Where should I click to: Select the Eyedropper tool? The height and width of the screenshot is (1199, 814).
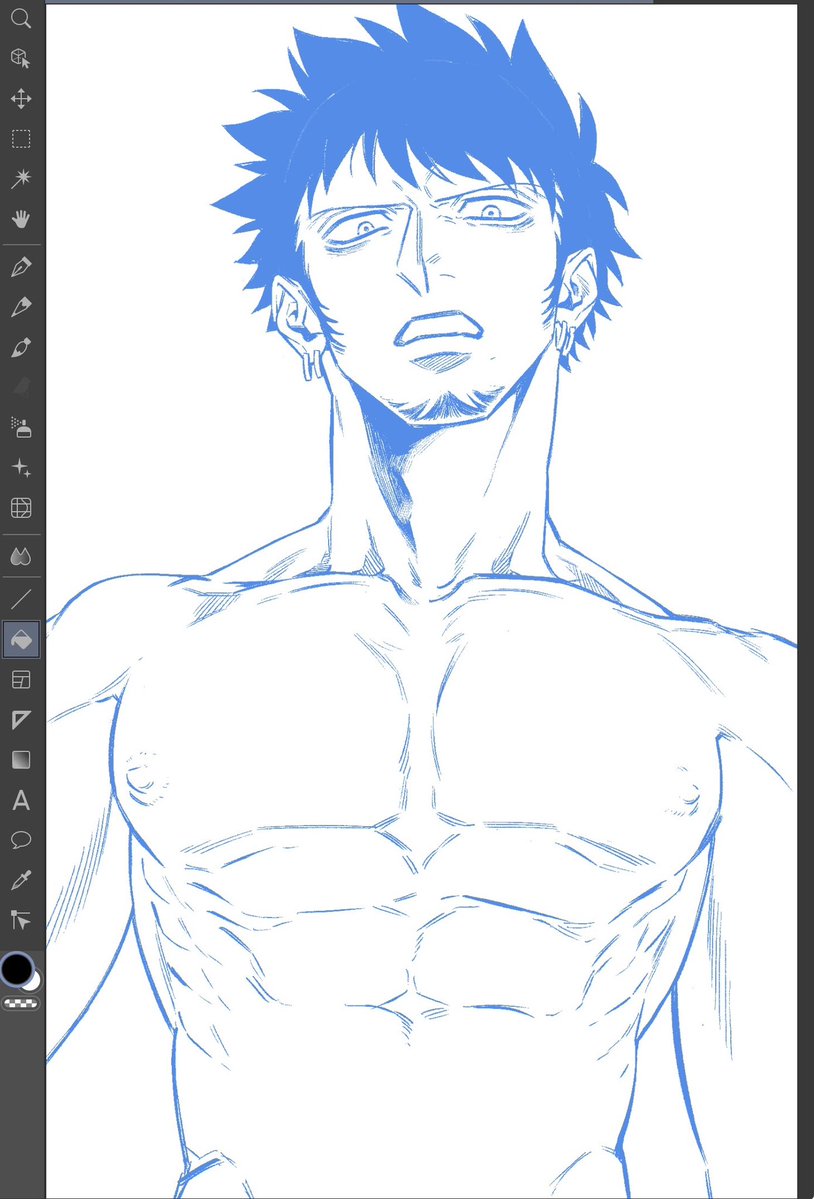[x=21, y=880]
